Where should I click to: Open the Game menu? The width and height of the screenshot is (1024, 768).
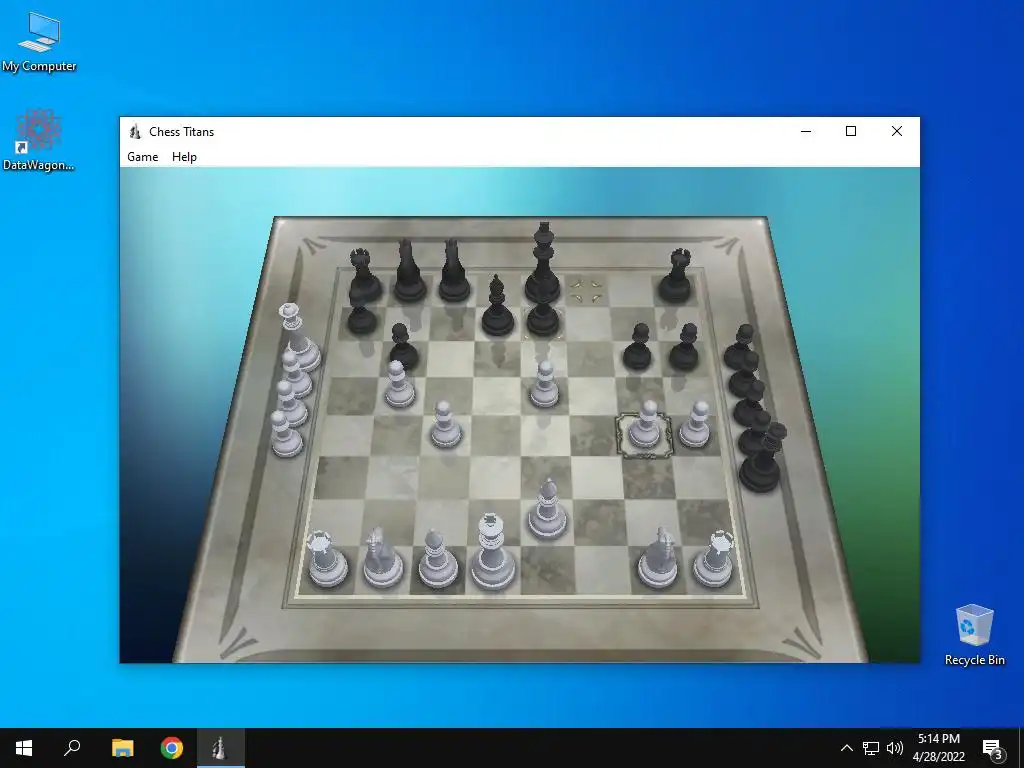(x=142, y=157)
